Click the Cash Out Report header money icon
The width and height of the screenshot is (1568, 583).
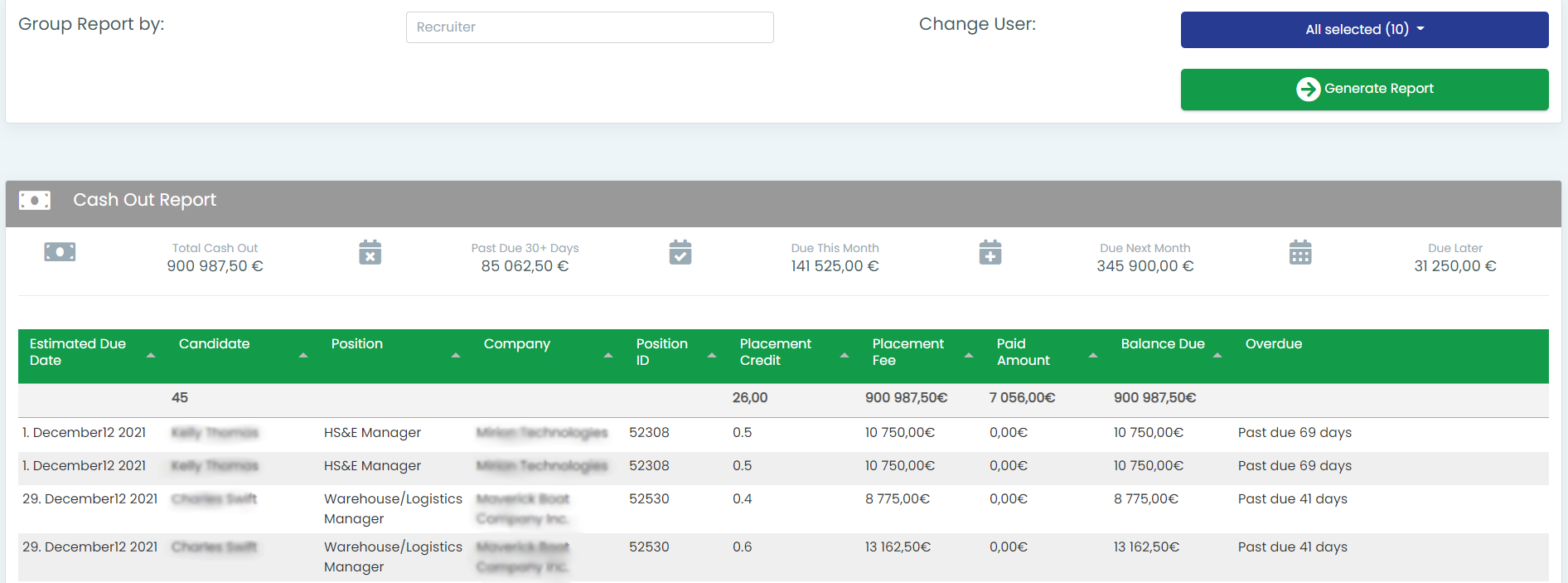point(35,200)
